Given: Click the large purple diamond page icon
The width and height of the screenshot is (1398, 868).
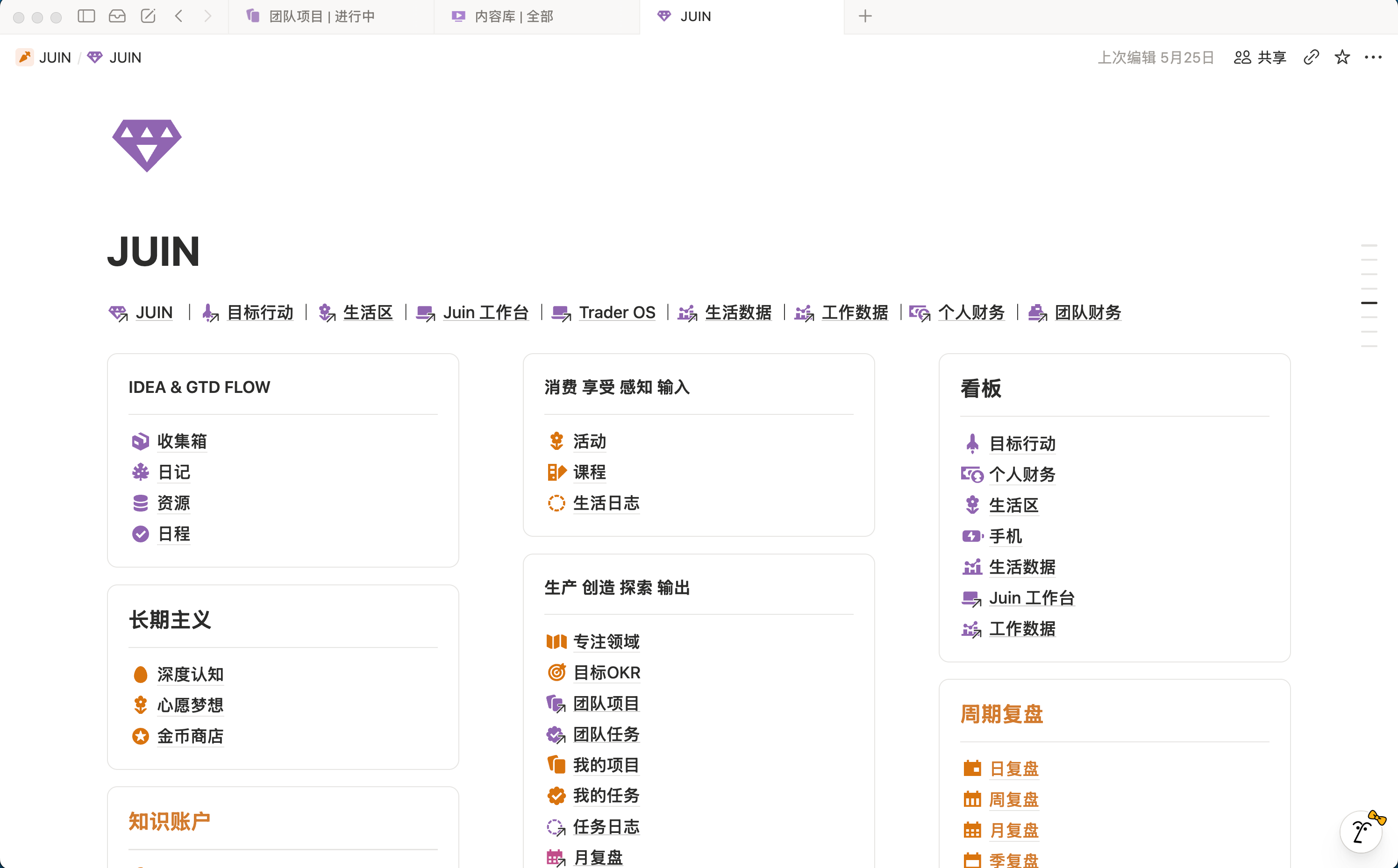Looking at the screenshot, I should [x=147, y=145].
